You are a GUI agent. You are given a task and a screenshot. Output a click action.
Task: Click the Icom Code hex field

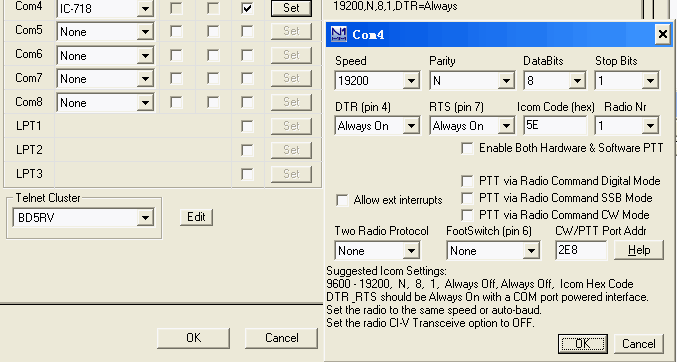click(555, 126)
